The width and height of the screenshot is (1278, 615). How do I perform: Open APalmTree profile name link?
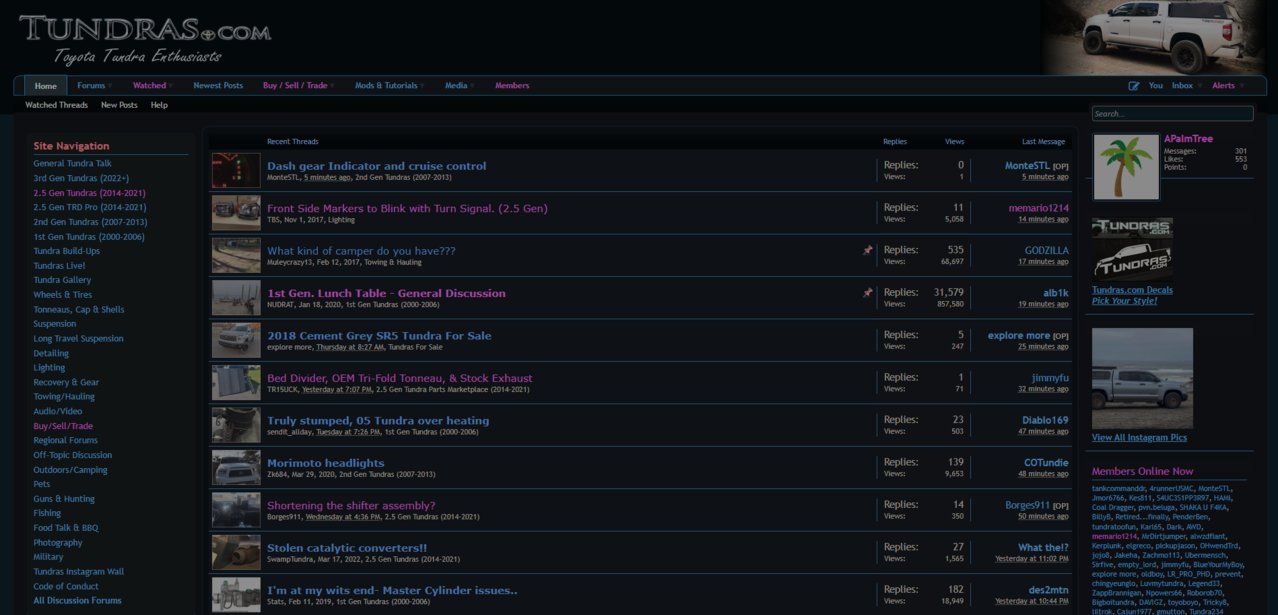(1188, 139)
